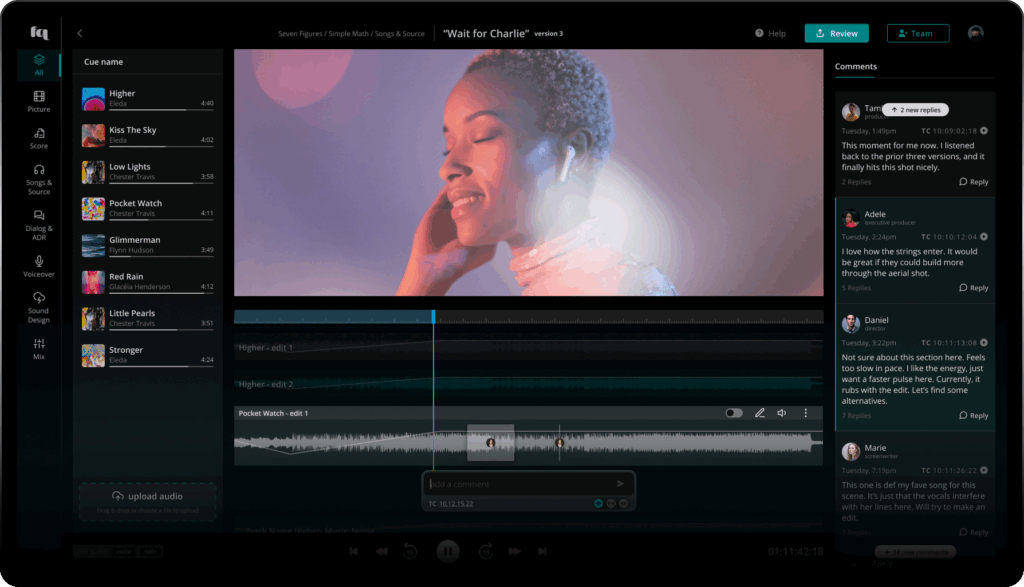This screenshot has width=1024, height=587.
Task: Switch to the All tab in sidebar
Action: [39, 65]
